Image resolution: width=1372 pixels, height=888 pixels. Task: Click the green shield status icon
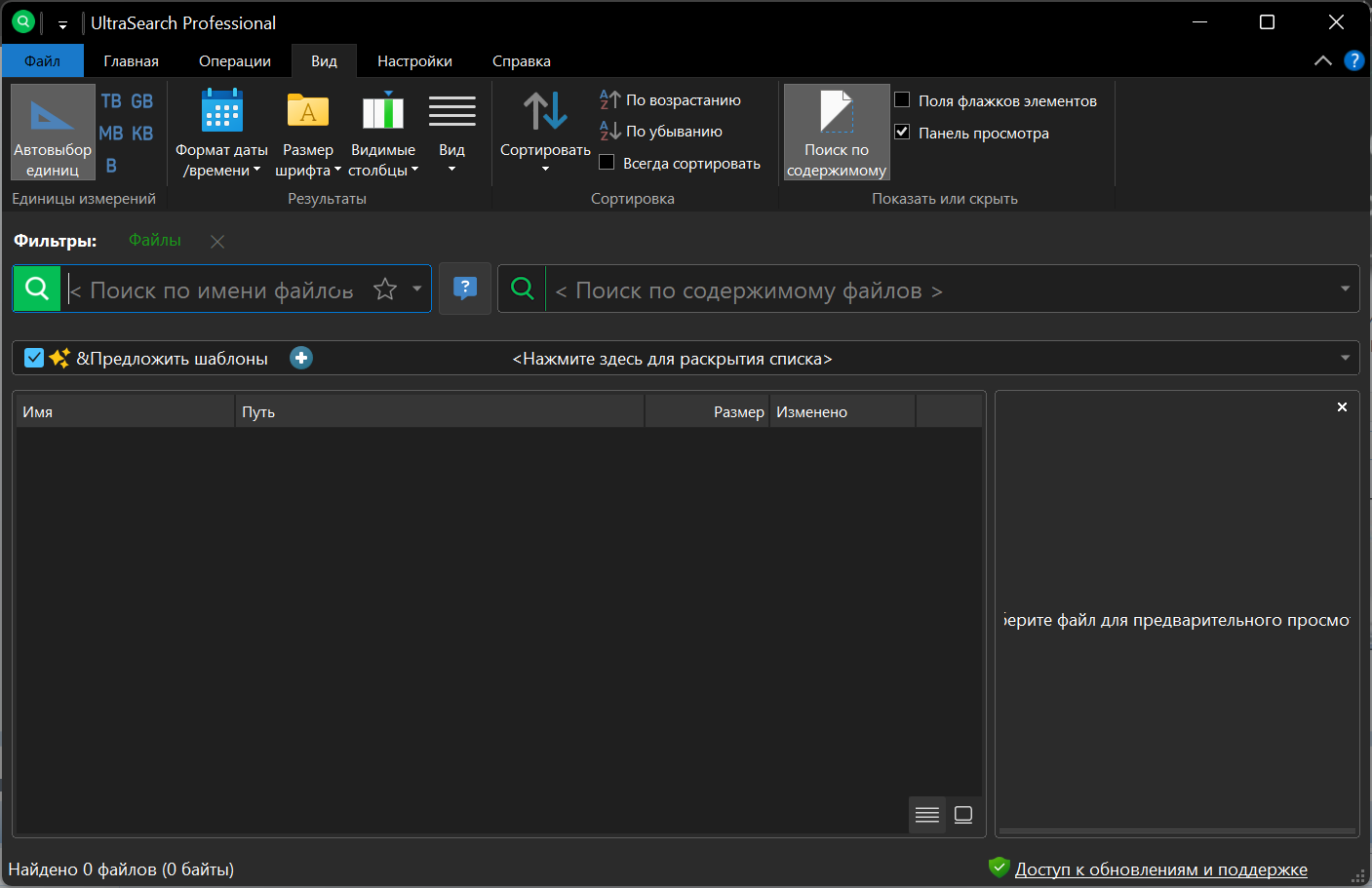(999, 867)
